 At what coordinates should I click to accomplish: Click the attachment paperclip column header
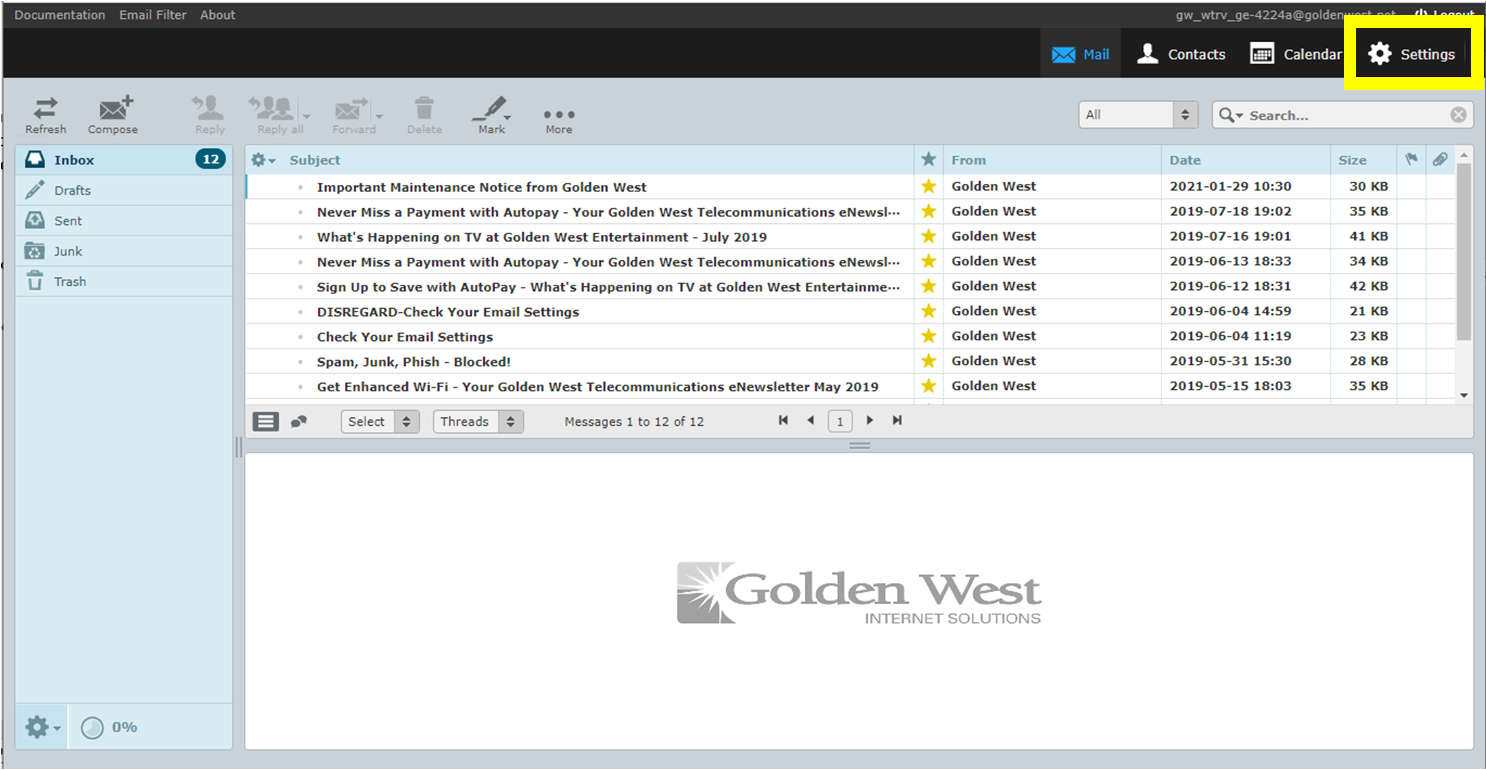[x=1440, y=159]
